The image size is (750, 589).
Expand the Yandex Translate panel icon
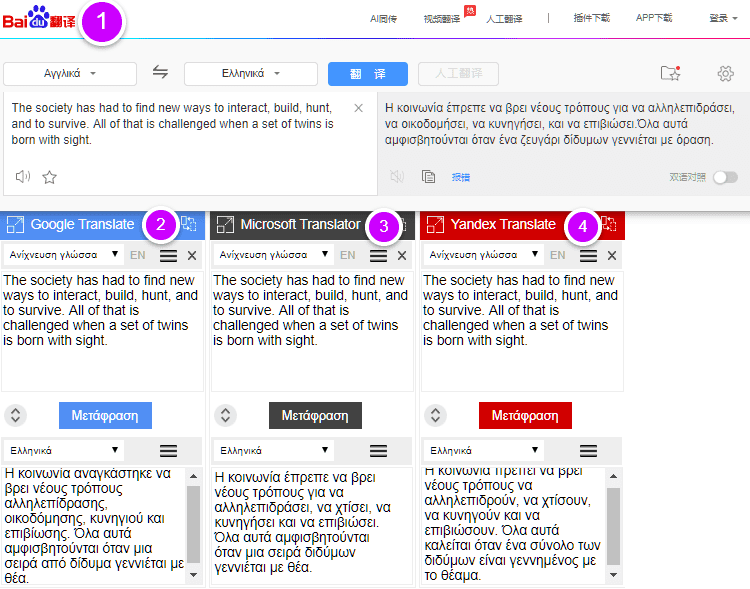435,224
